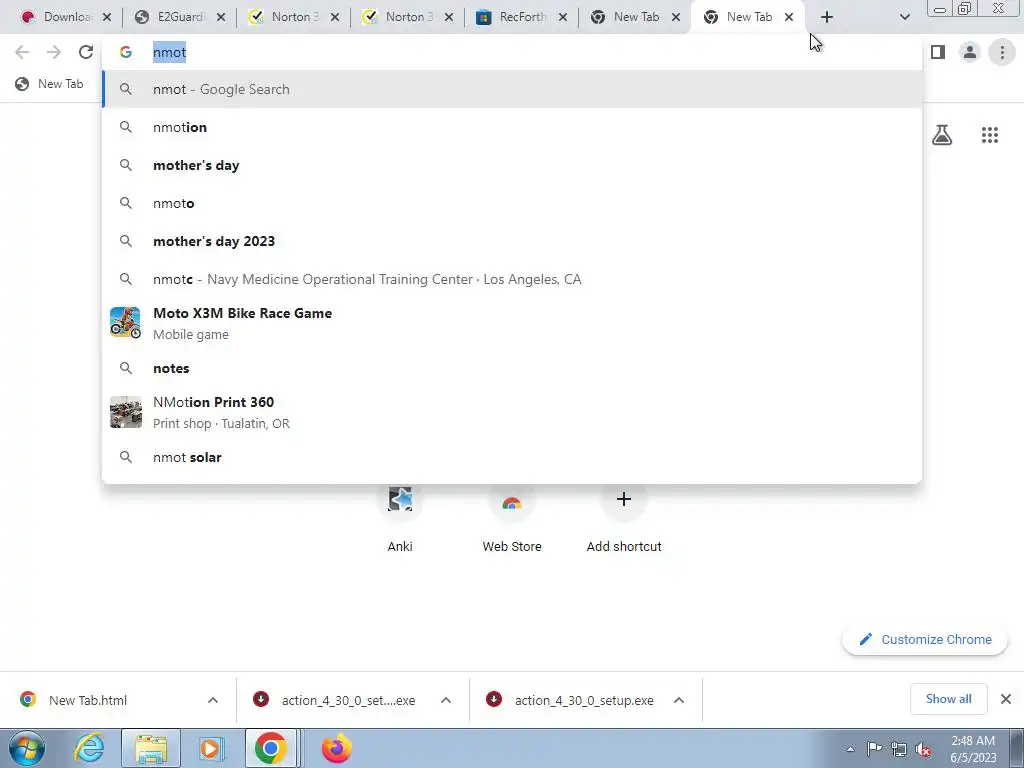
Task: Select the 'nmotion' suggestion
Action: (512, 127)
